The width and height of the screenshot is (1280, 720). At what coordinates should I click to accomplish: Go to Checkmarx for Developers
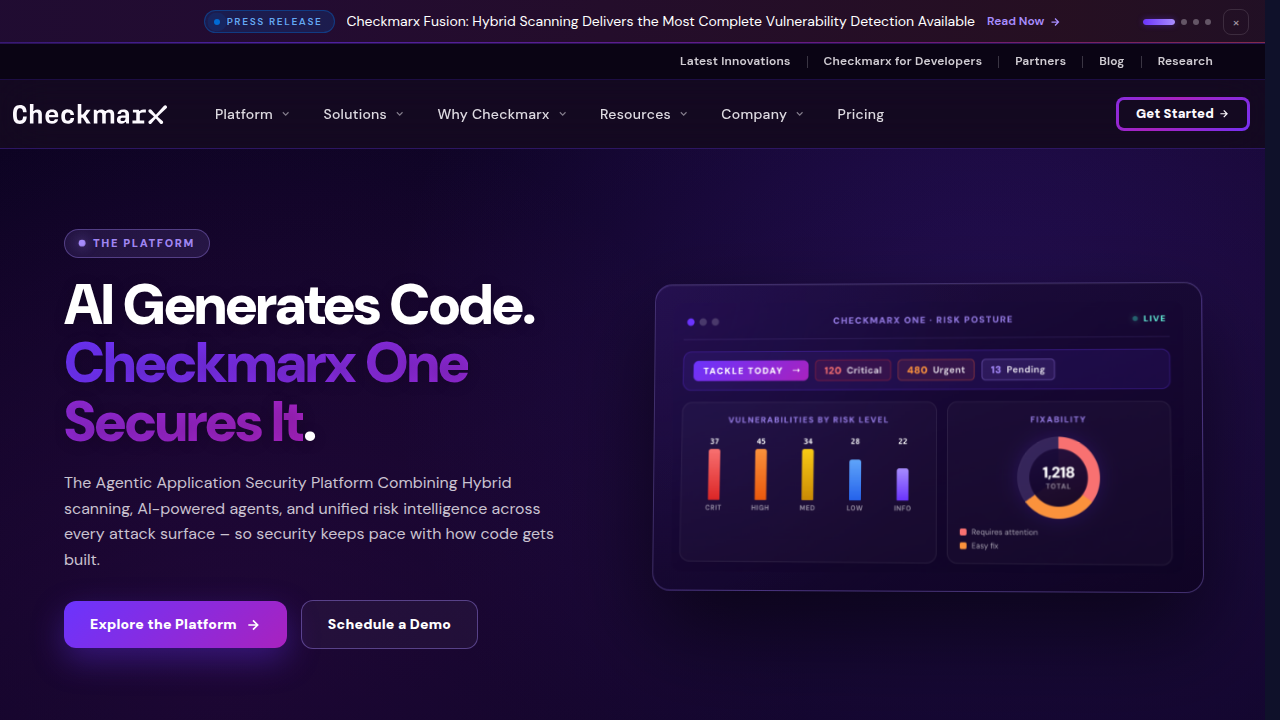pyautogui.click(x=902, y=61)
